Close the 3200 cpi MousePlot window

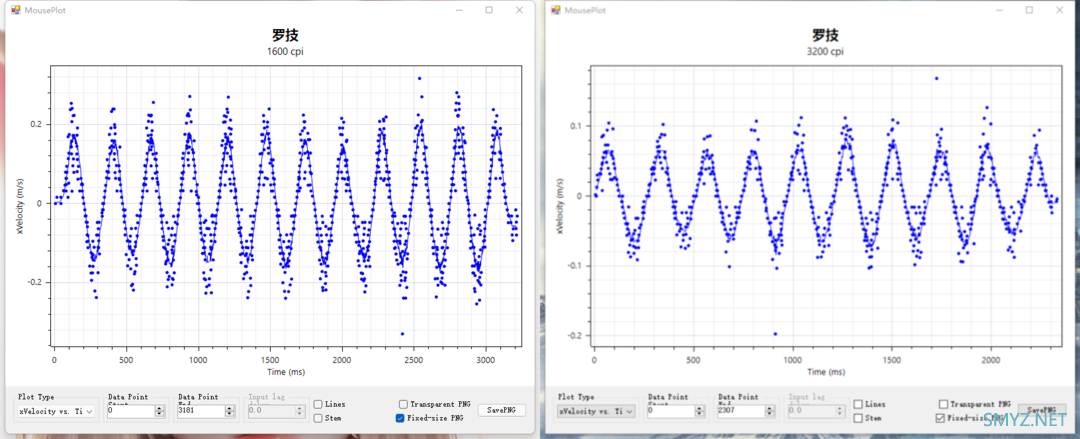pyautogui.click(x=1059, y=10)
